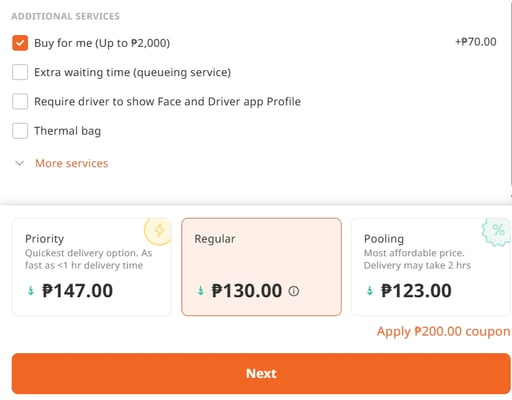Click the vertical scrollbar on right edge

[511, 97]
